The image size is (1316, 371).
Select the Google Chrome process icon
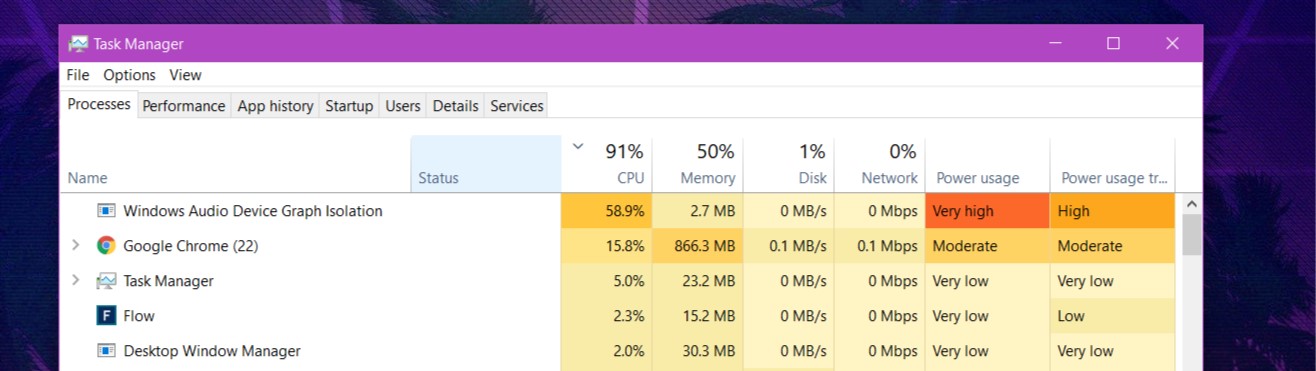pos(106,245)
